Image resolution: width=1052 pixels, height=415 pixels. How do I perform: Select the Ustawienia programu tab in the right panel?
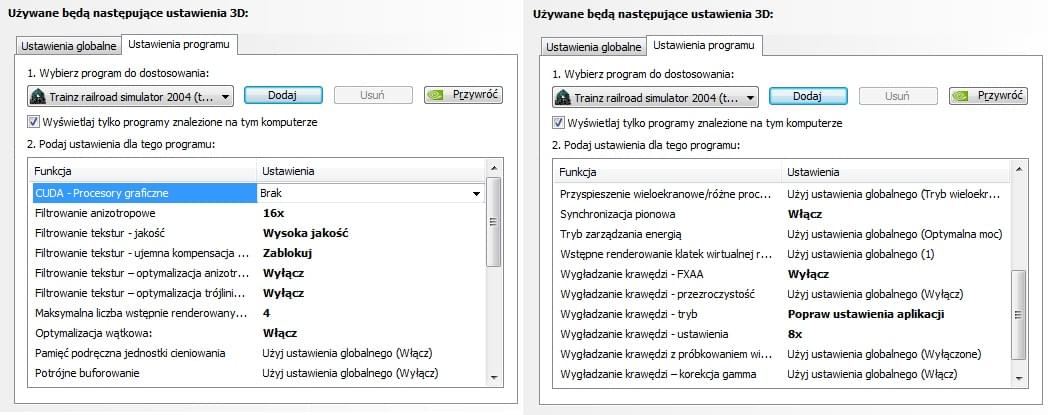click(x=704, y=46)
